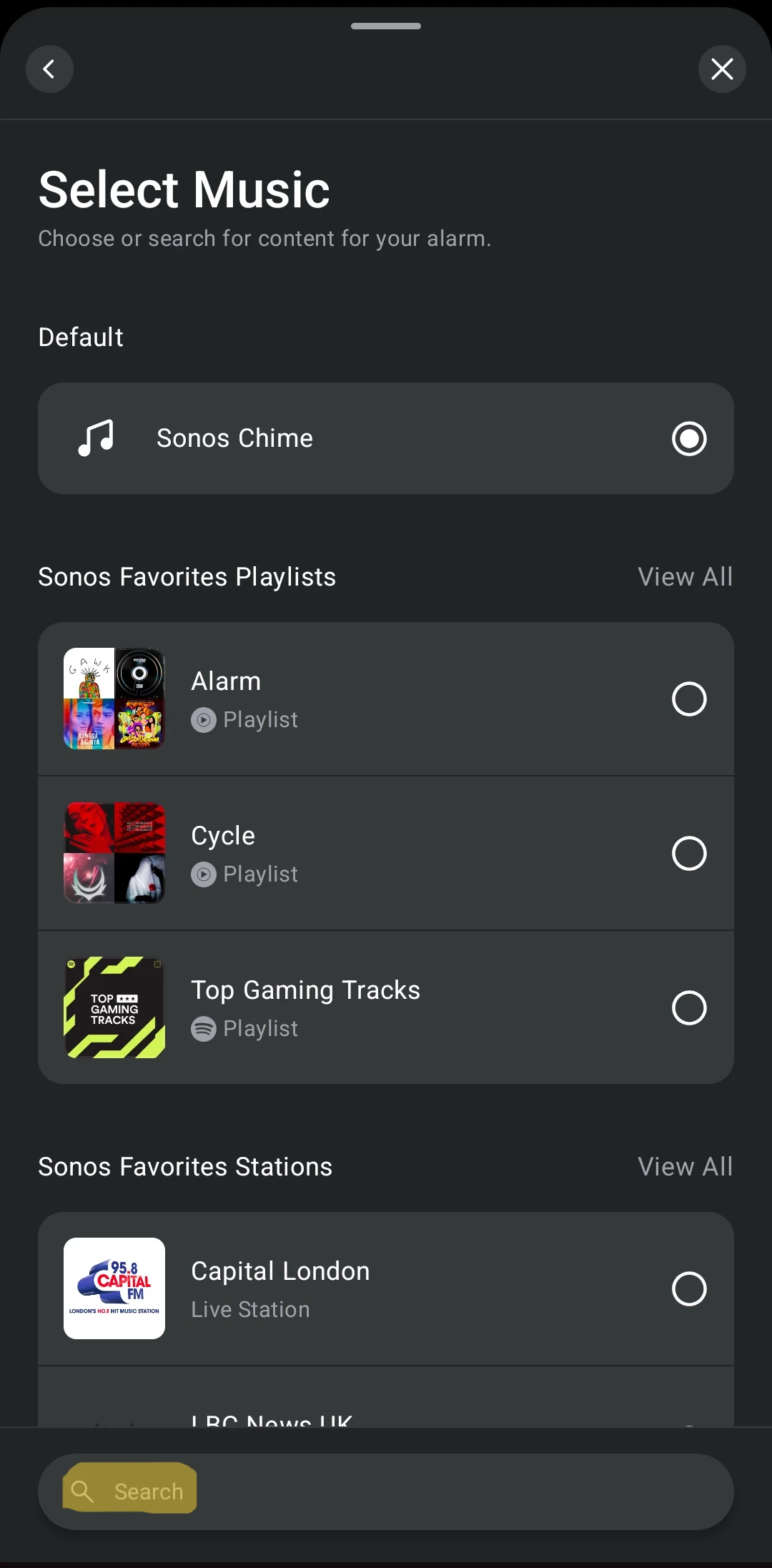Tap the Spotify icon under Top Gaming Tracks
Screen dimensions: 772x1568
[x=204, y=1029]
